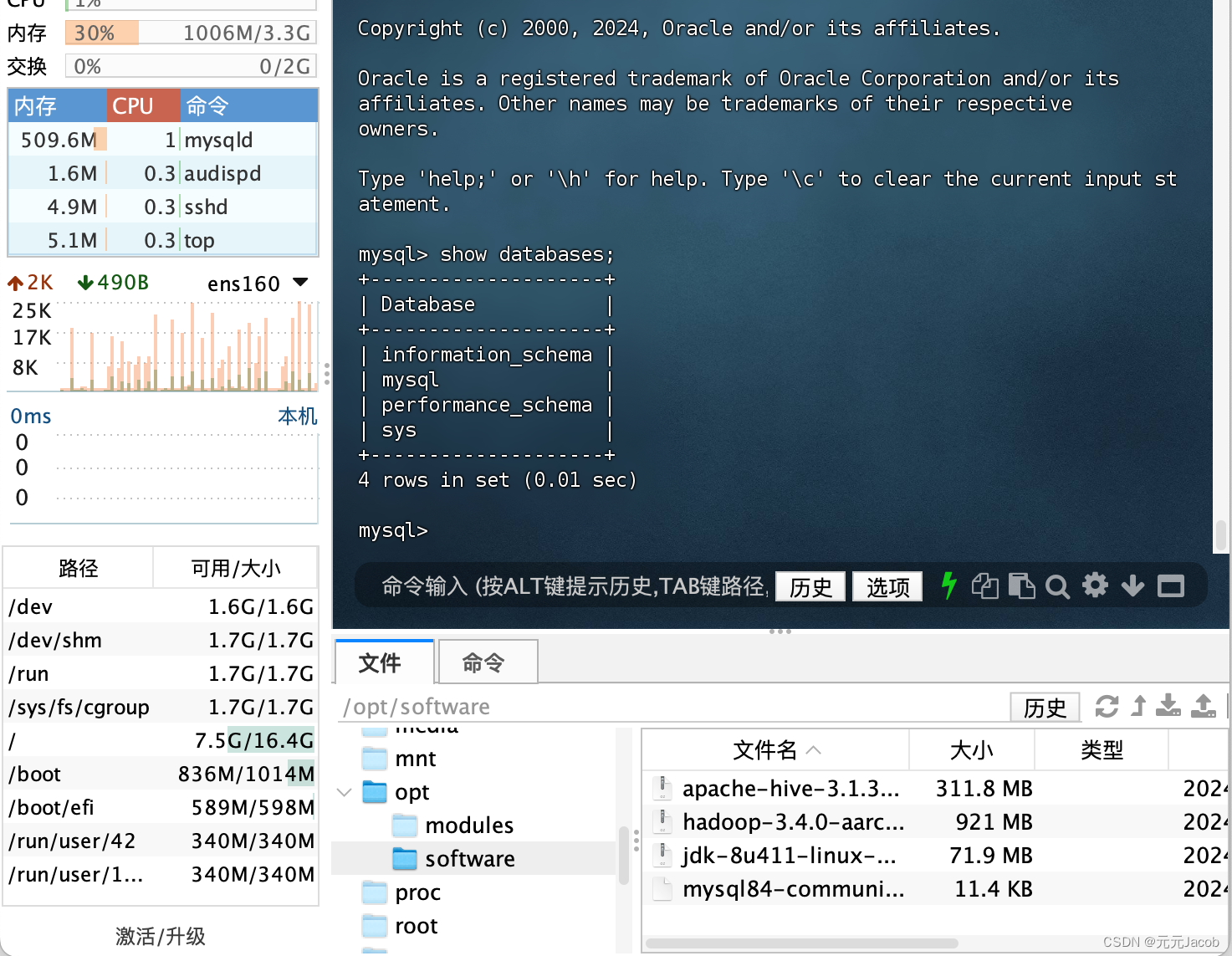The height and width of the screenshot is (956, 1232).
Task: Click hadoop archive file icon
Action: (x=662, y=821)
